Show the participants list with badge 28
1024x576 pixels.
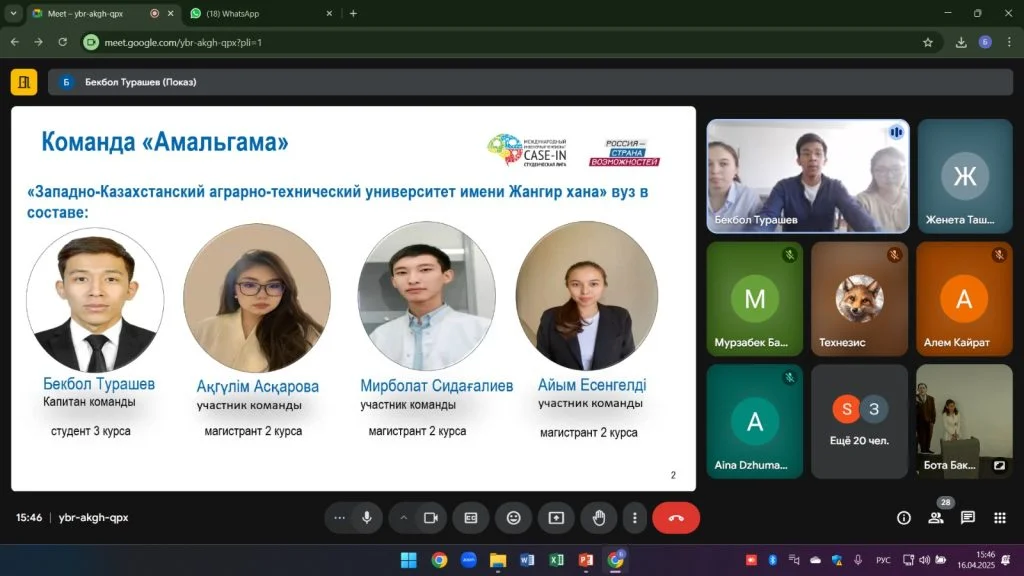(x=936, y=518)
